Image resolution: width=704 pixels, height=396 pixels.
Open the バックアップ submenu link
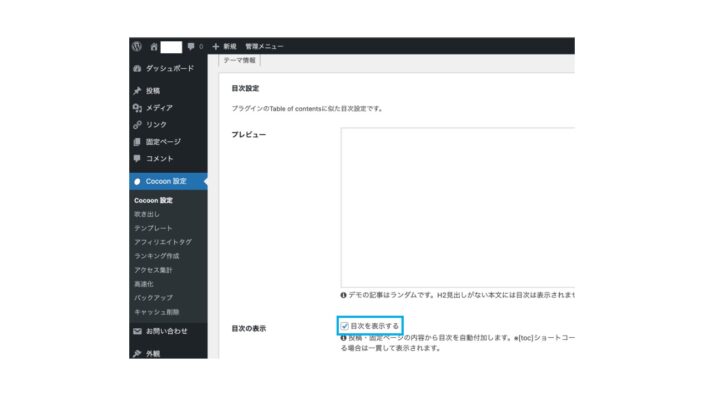pos(153,298)
